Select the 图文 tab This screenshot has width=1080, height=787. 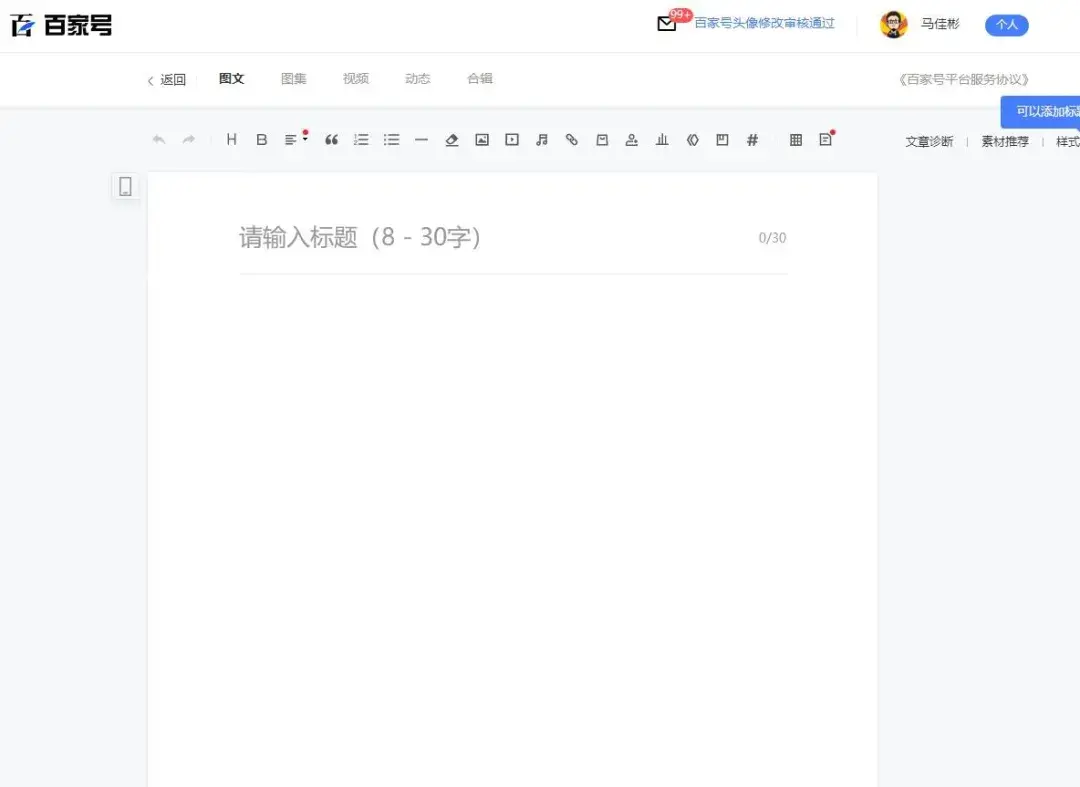click(x=231, y=78)
